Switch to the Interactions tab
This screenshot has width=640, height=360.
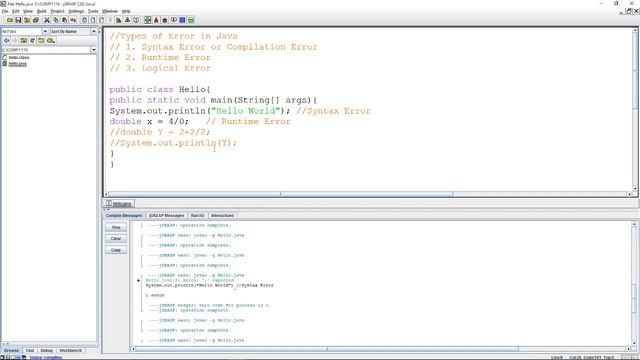point(222,216)
